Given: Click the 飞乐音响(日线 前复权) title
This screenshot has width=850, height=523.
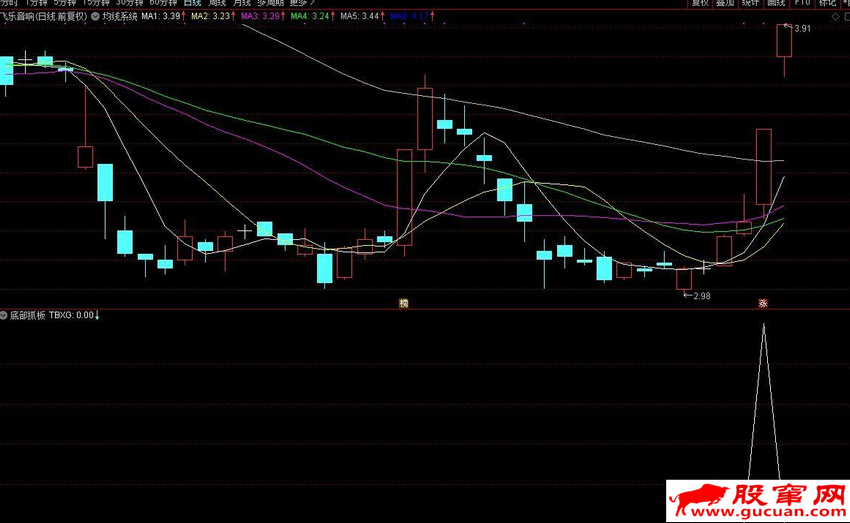Looking at the screenshot, I should click(x=43, y=16).
